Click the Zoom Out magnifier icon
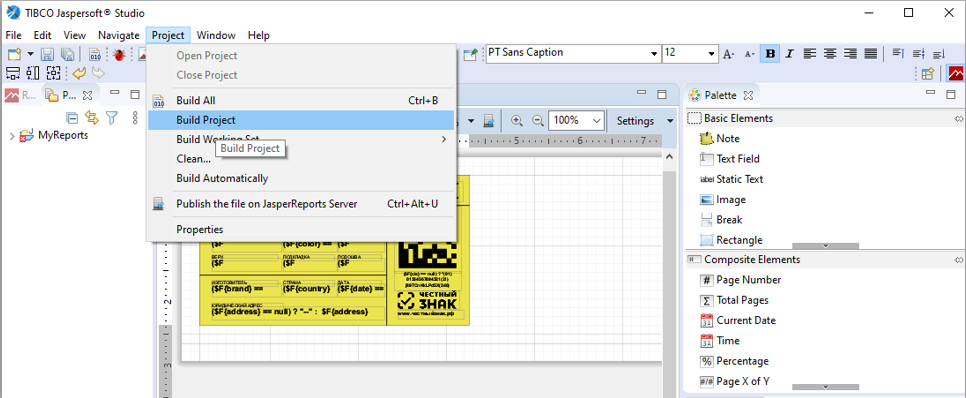The image size is (966, 398). click(x=538, y=121)
